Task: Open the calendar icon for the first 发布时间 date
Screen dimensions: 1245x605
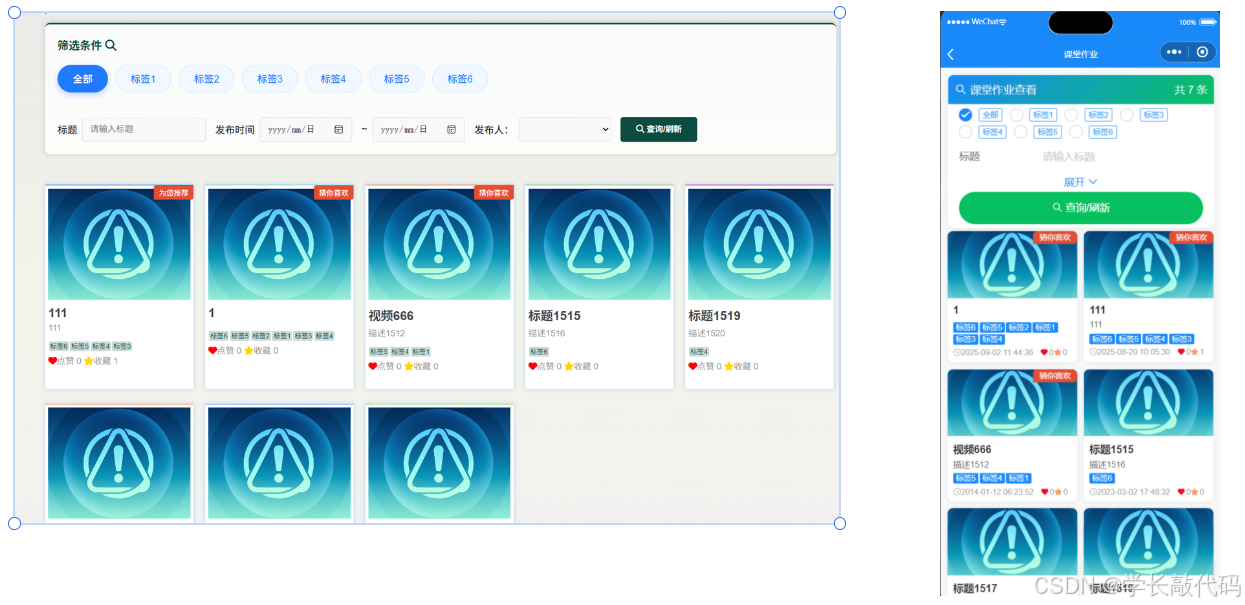Action: tap(337, 129)
